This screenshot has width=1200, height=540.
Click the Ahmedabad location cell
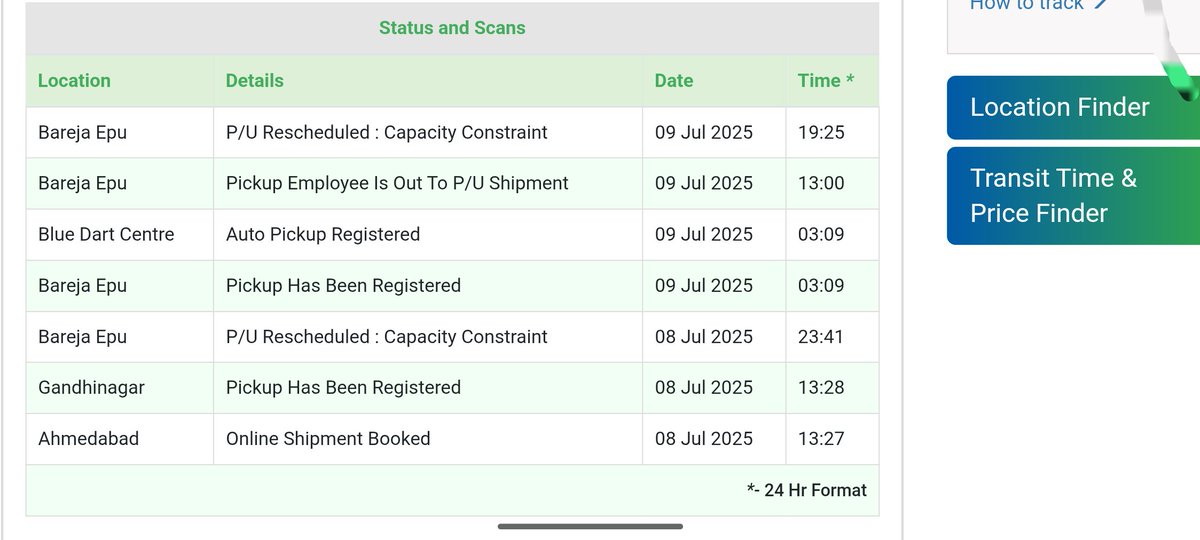click(88, 439)
